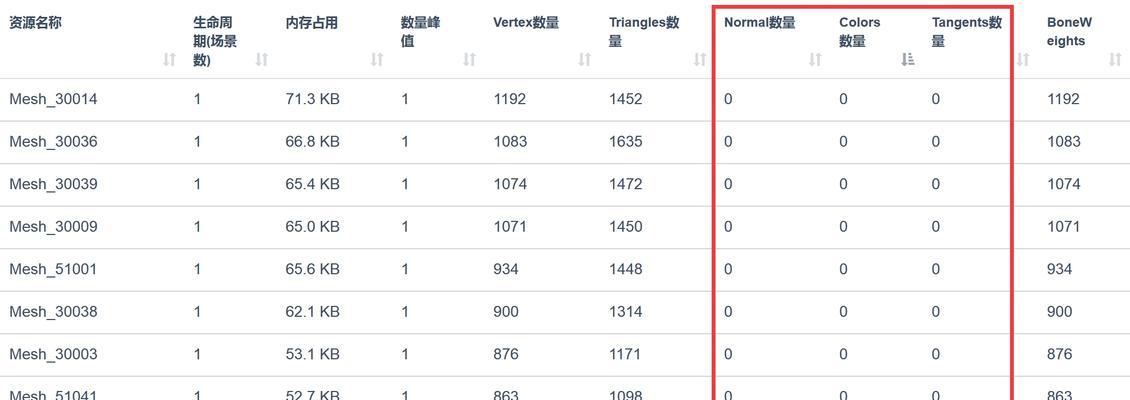Click Vertex count 1083 cell
This screenshot has height=400, width=1130.
(510, 142)
